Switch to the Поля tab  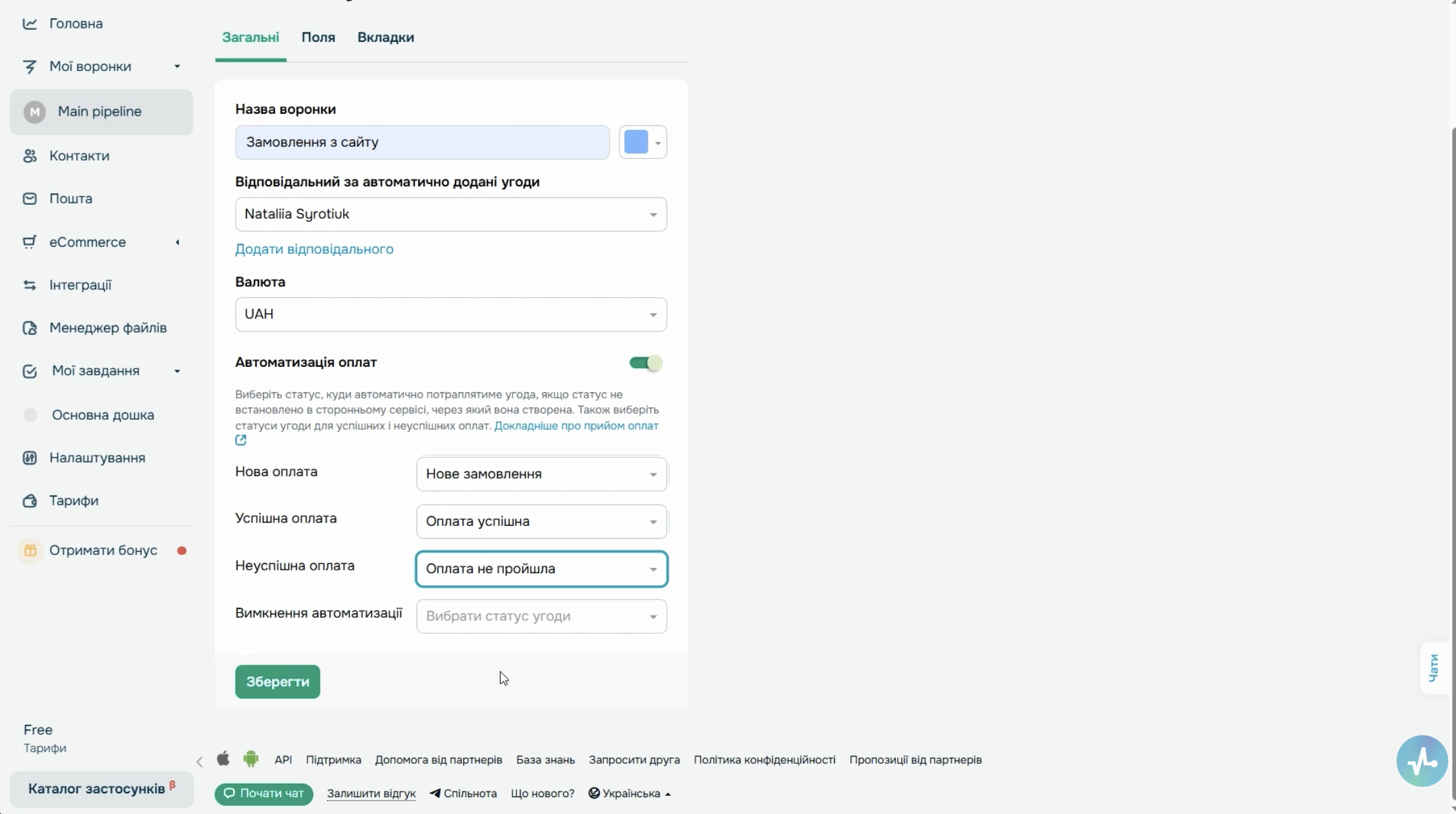[318, 37]
